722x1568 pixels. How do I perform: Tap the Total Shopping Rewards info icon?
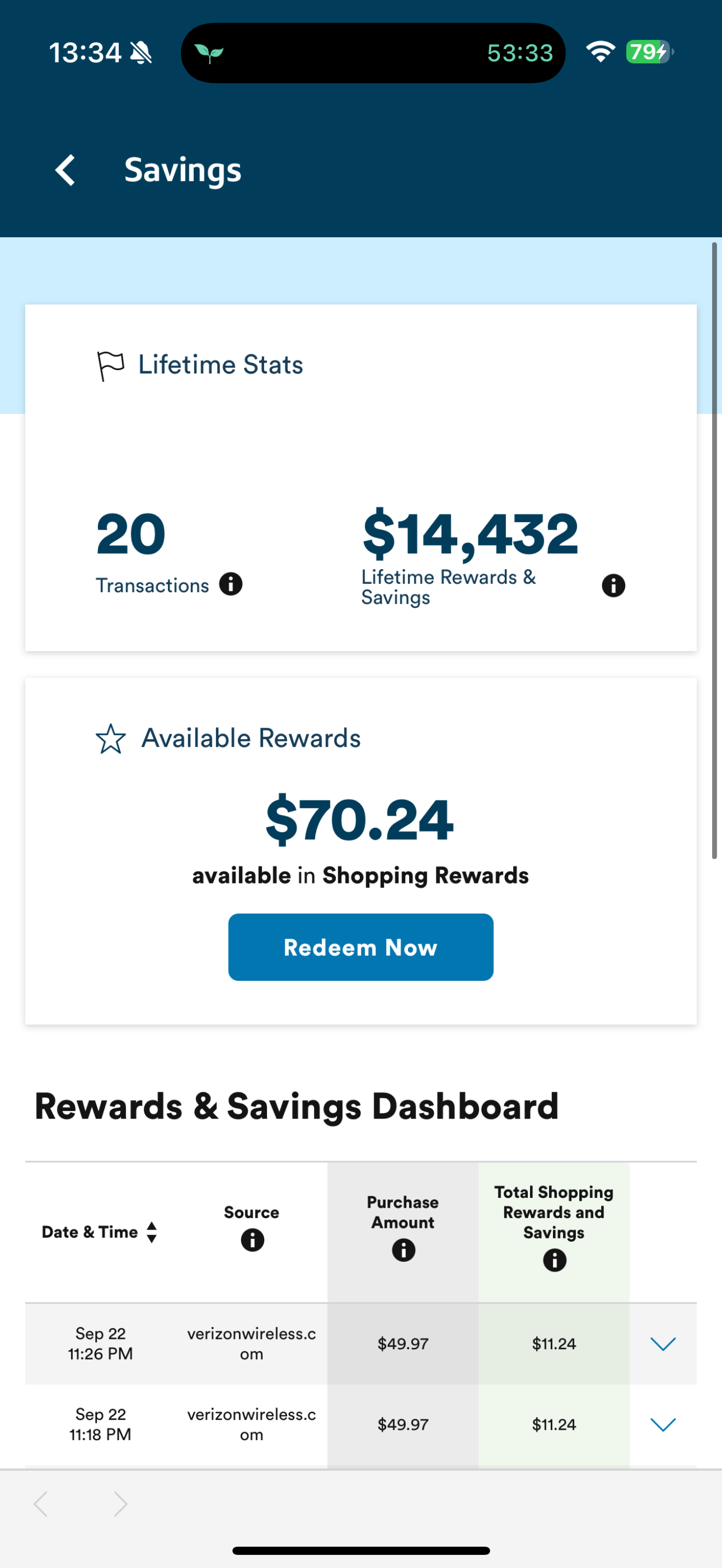pos(554,1260)
